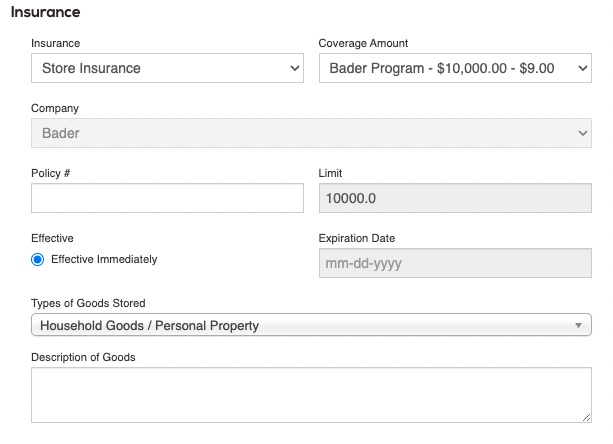Open the Store Insurance dropdown
613x444 pixels.
[x=167, y=69]
